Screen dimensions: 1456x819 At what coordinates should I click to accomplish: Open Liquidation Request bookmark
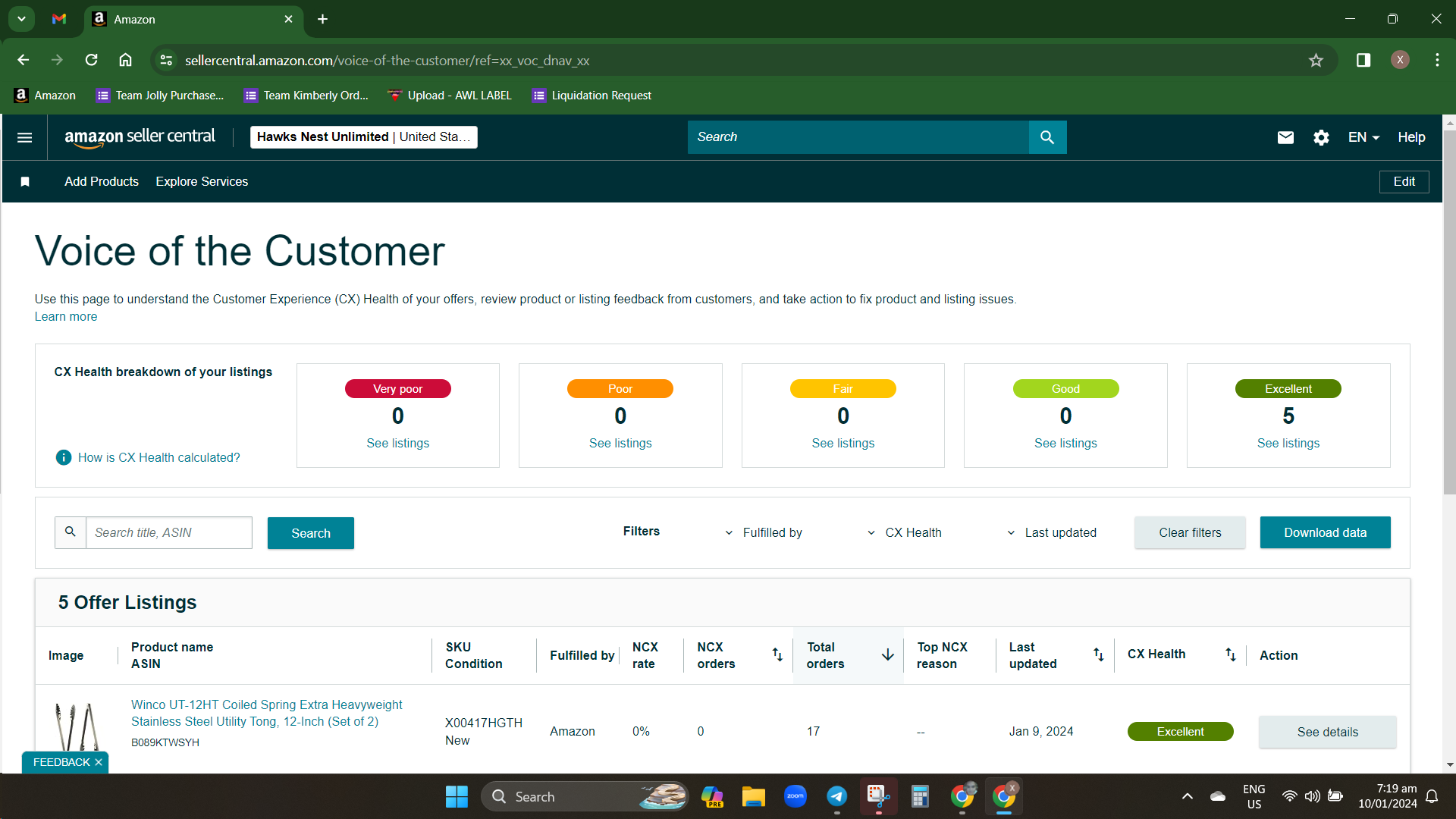592,96
